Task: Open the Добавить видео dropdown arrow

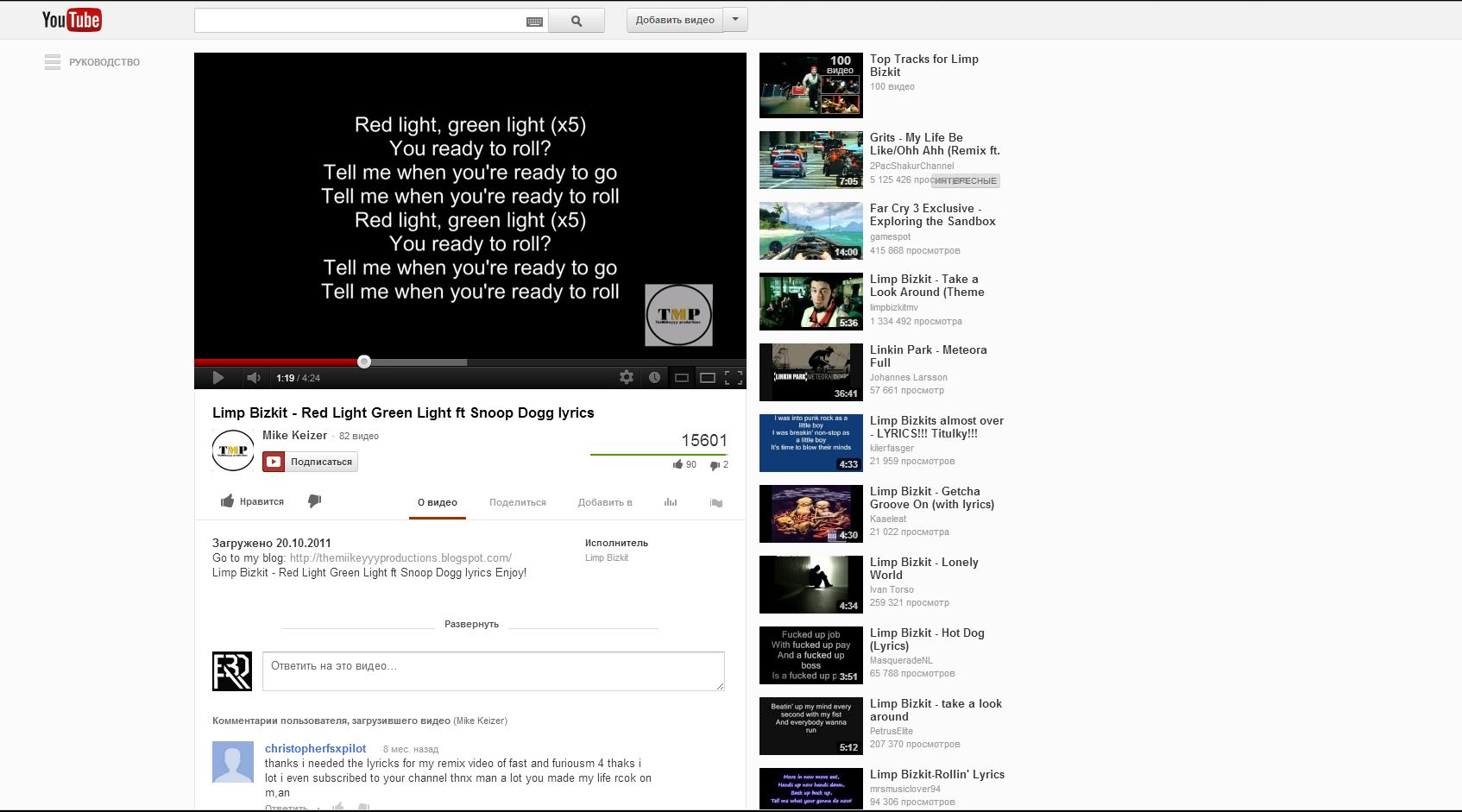Action: pyautogui.click(x=736, y=20)
